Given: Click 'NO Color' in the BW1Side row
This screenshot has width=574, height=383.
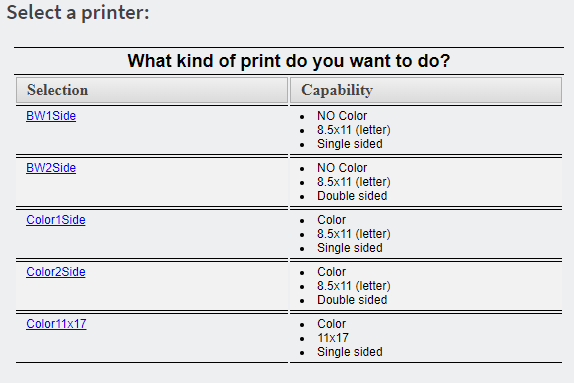Looking at the screenshot, I should point(342,116).
